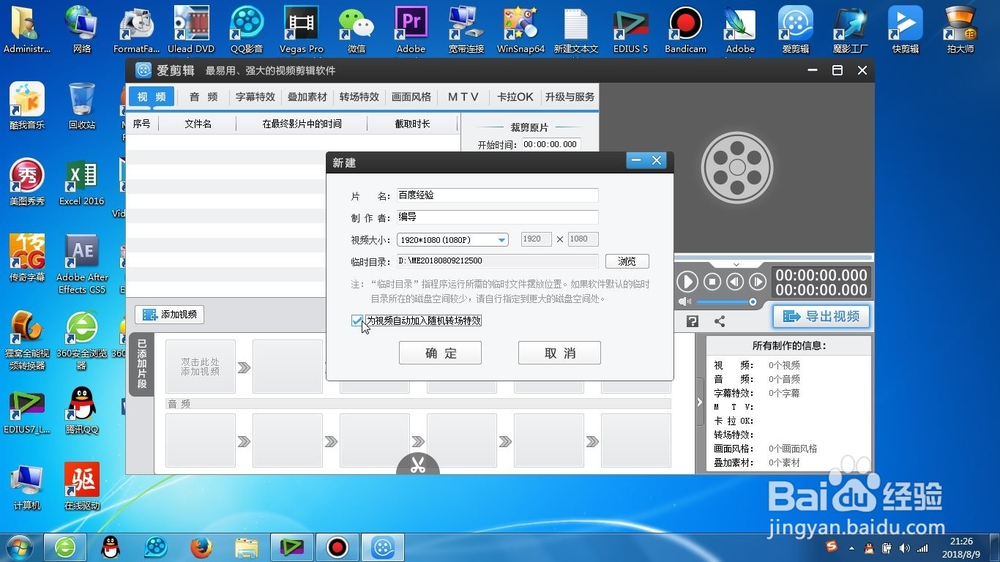Click the help question mark icon
The image size is (1000, 562).
692,322
